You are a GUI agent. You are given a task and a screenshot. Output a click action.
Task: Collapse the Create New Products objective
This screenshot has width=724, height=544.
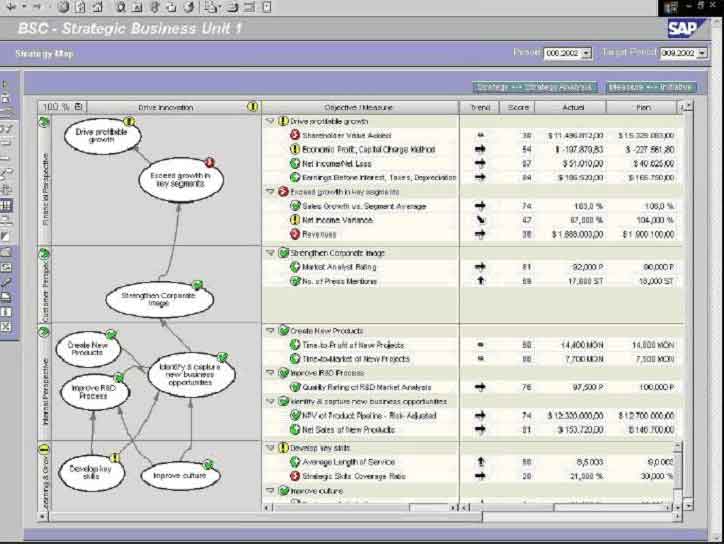click(269, 330)
